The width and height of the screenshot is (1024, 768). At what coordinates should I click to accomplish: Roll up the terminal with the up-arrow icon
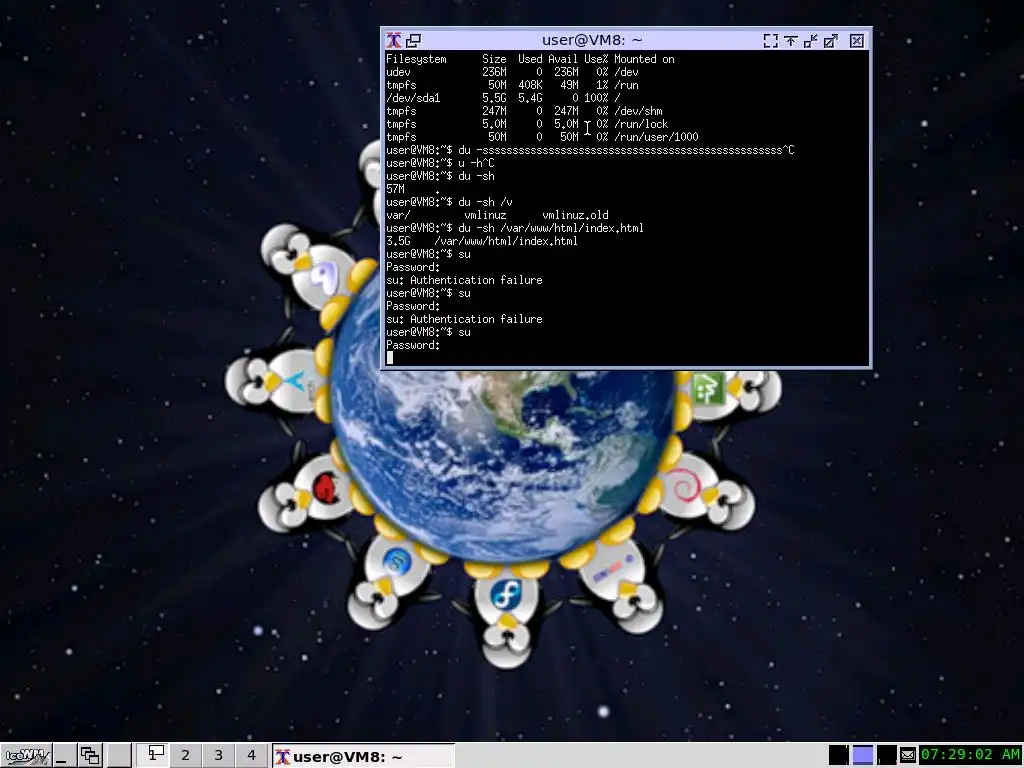click(791, 41)
